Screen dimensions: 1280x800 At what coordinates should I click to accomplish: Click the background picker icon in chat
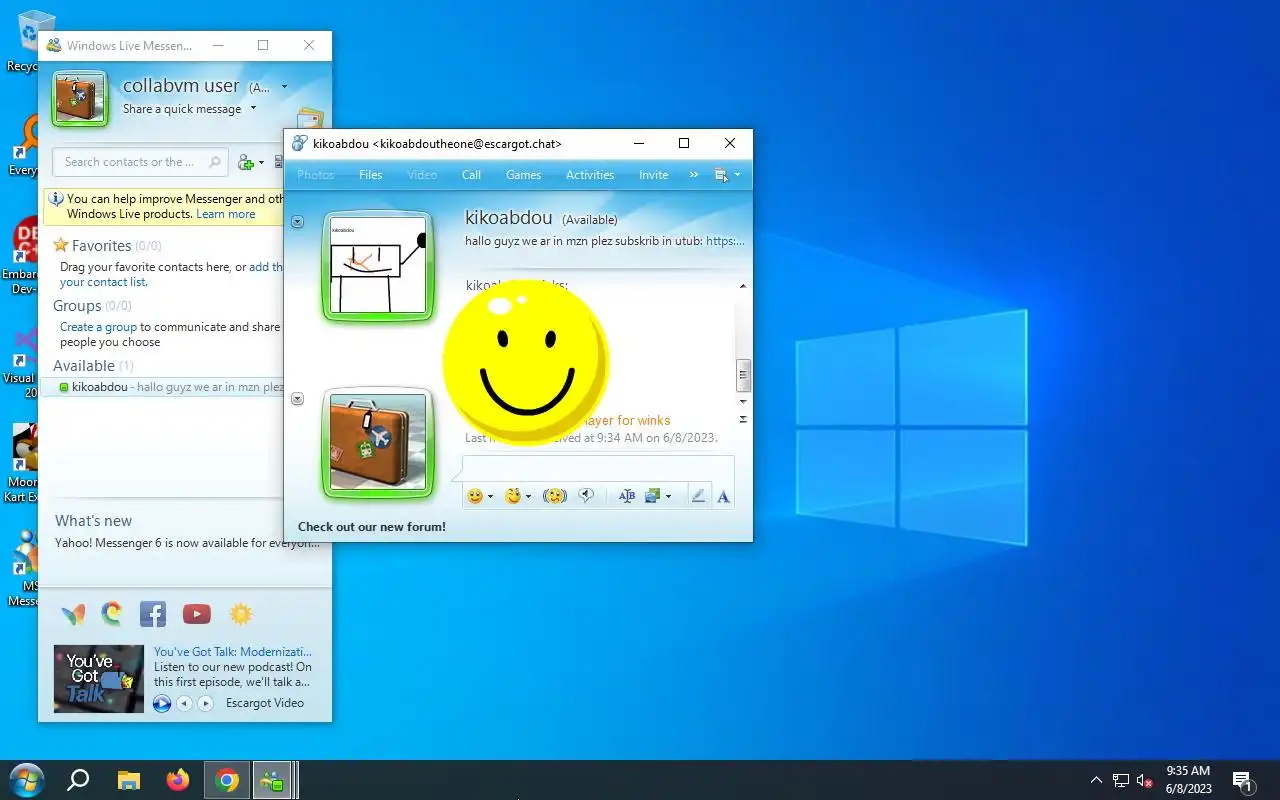pyautogui.click(x=653, y=496)
